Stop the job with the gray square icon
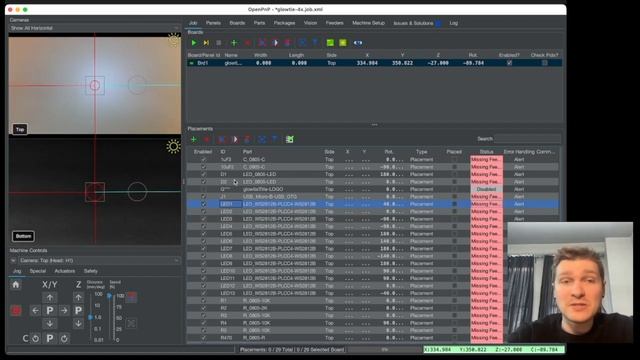Viewport: 640px width, 360px height. click(x=219, y=42)
